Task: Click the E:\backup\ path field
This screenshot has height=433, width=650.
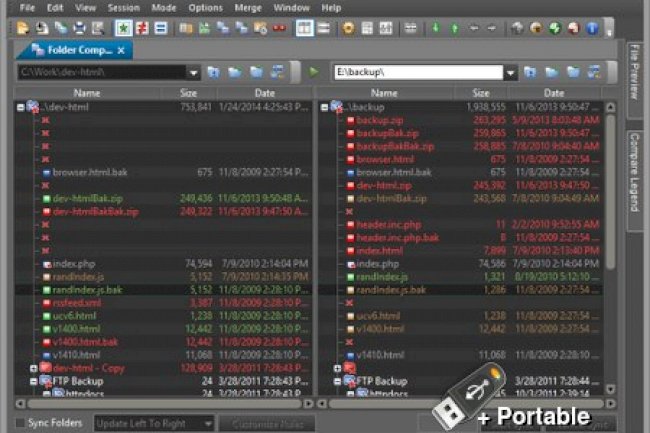Action: pos(419,72)
